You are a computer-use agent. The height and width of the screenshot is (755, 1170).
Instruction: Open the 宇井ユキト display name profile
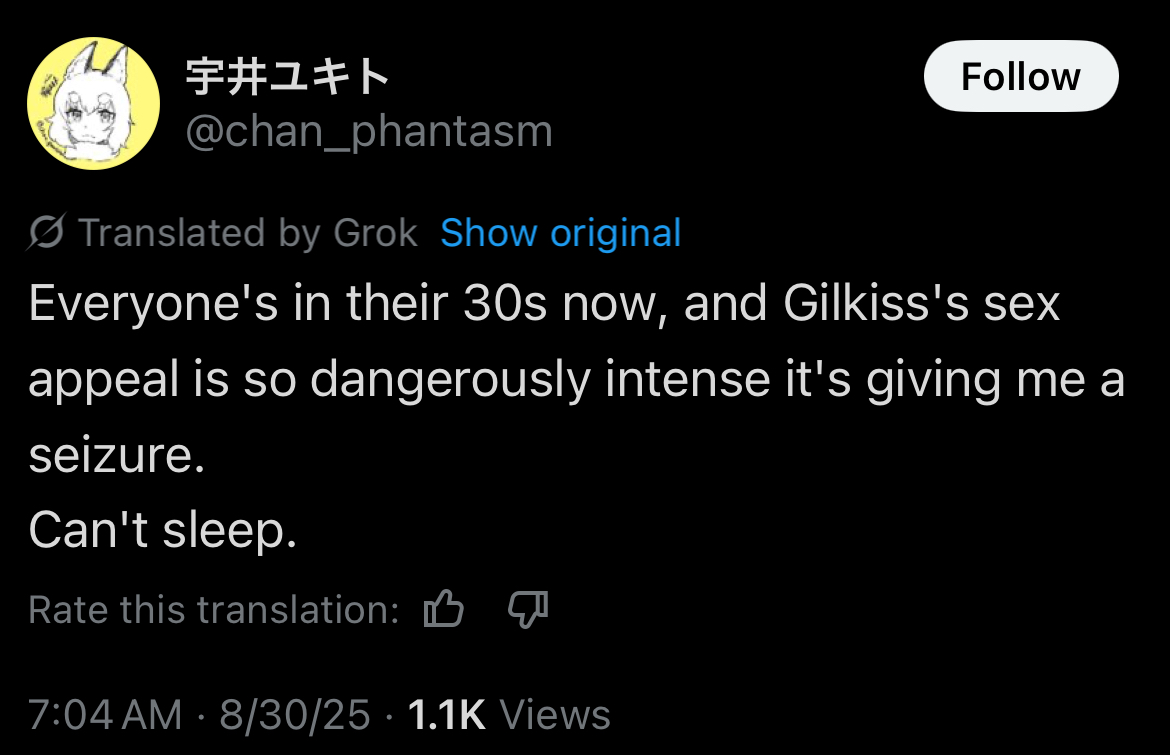[x=288, y=76]
